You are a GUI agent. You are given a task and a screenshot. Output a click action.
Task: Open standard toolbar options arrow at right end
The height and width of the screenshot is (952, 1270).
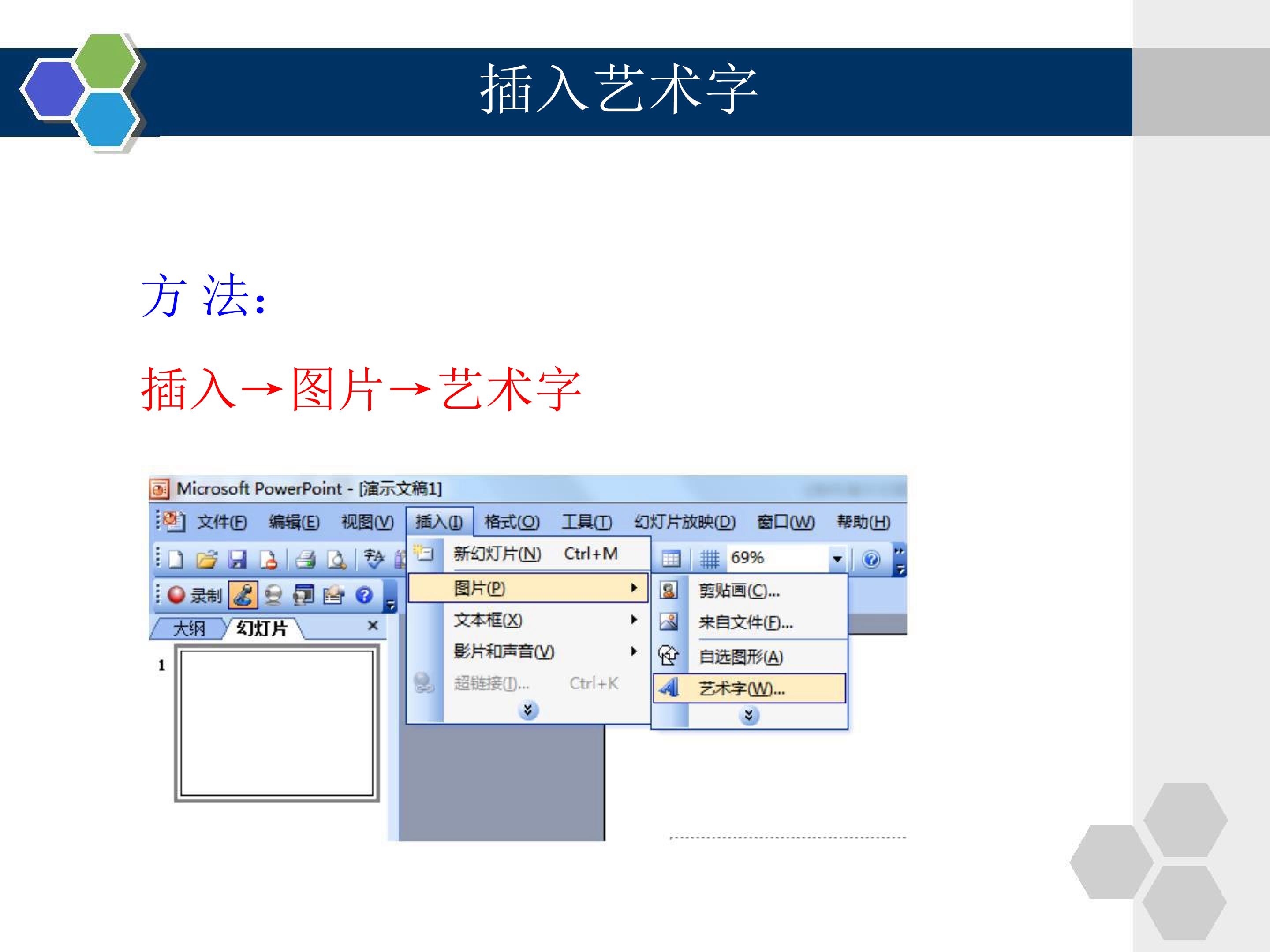tap(900, 561)
